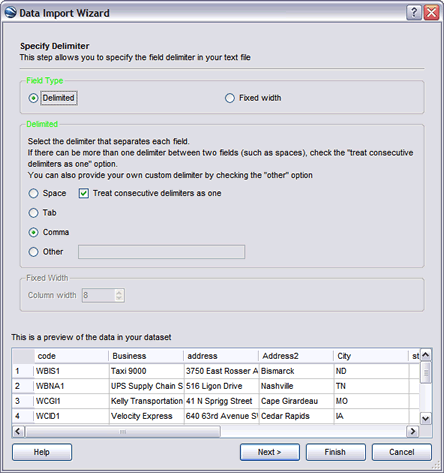444x473 pixels.
Task: Click the address column header
Action: 221,356
